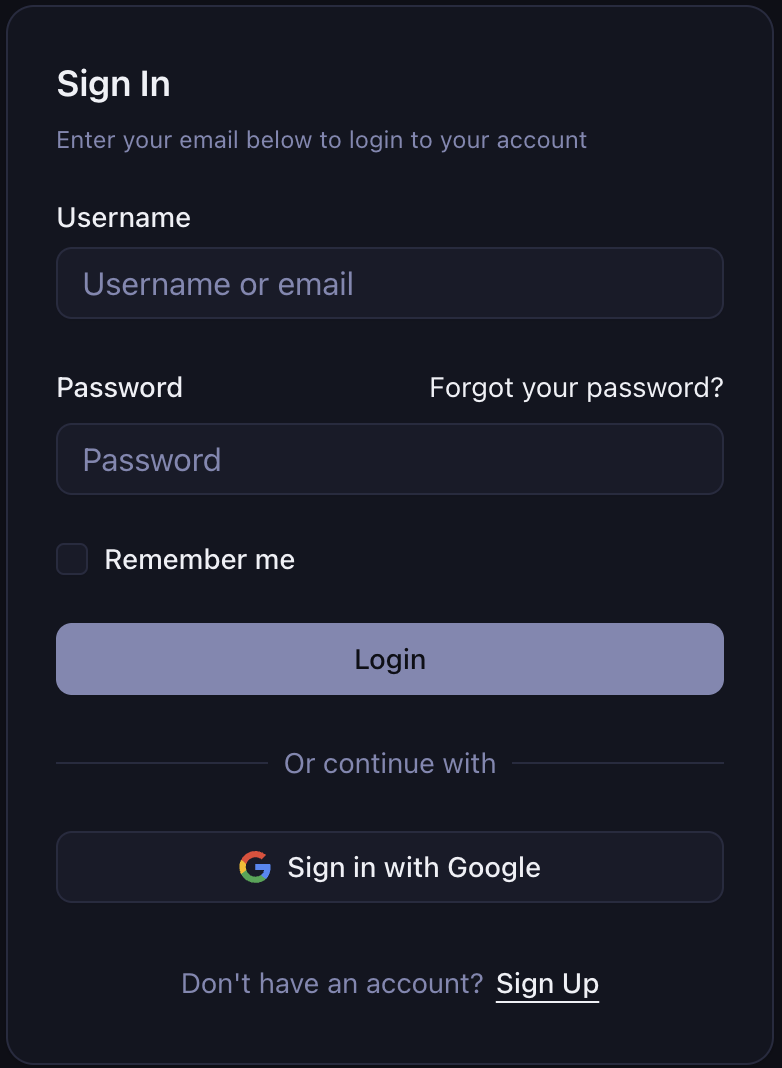Click the "Or continue with" divider text
Viewport: 782px width, 1068px height.
click(x=390, y=763)
